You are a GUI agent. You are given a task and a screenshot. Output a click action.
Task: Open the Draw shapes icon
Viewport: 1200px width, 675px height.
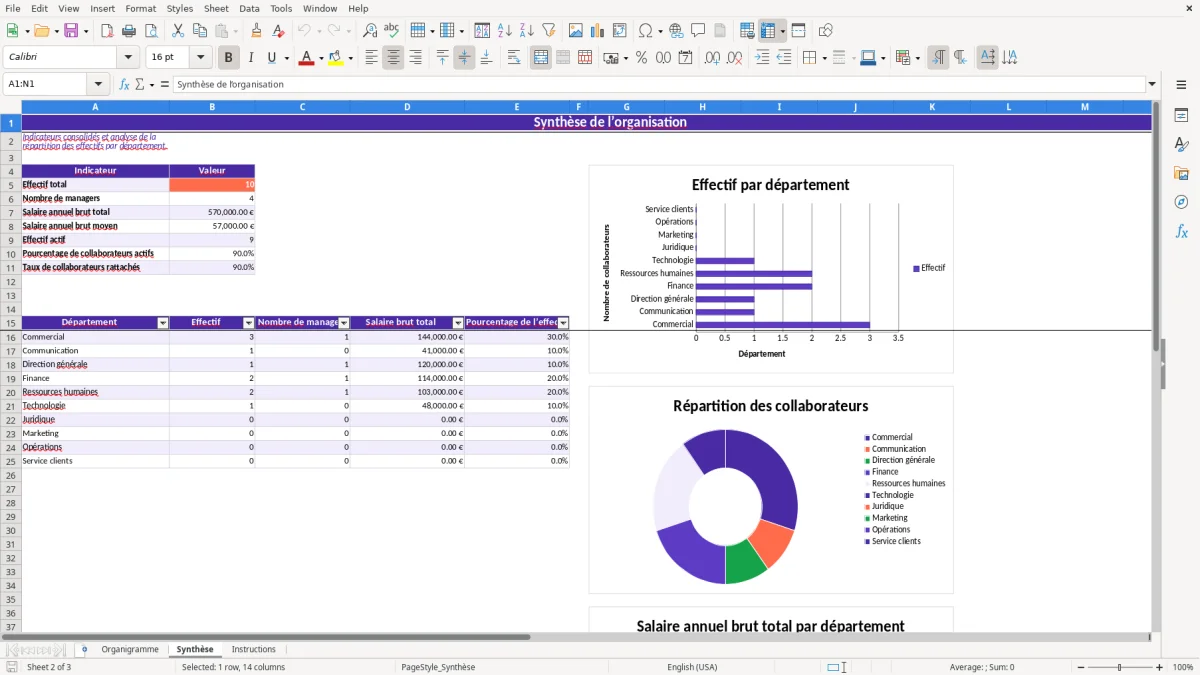(826, 31)
